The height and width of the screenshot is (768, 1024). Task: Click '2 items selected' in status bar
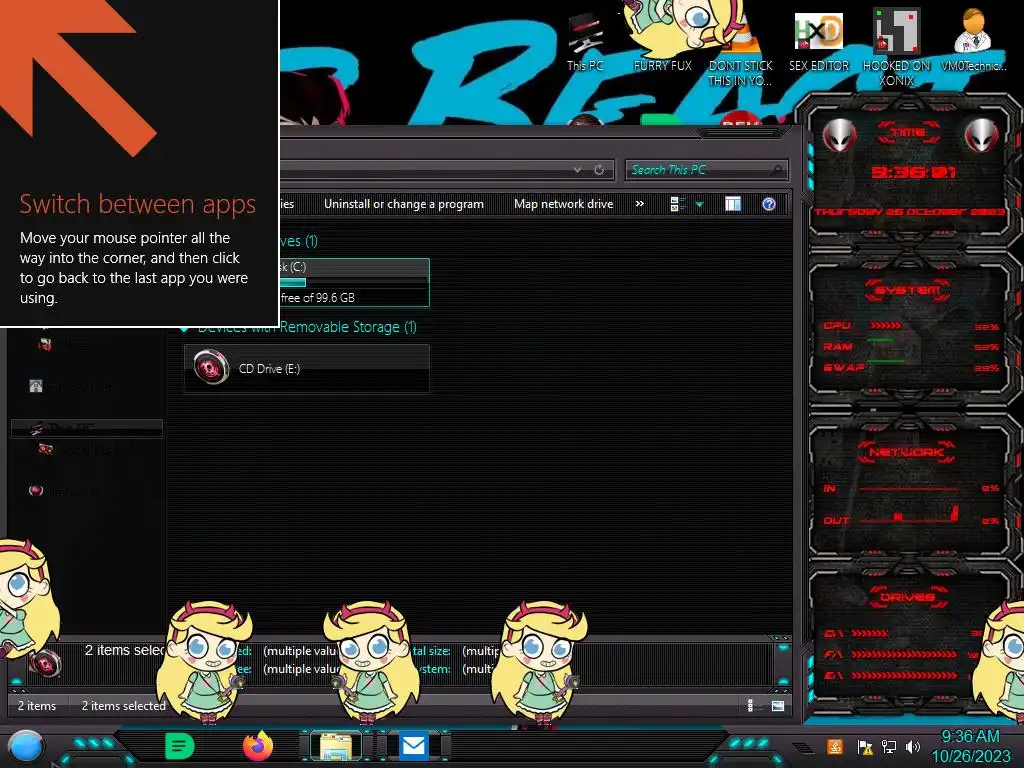[x=123, y=706]
